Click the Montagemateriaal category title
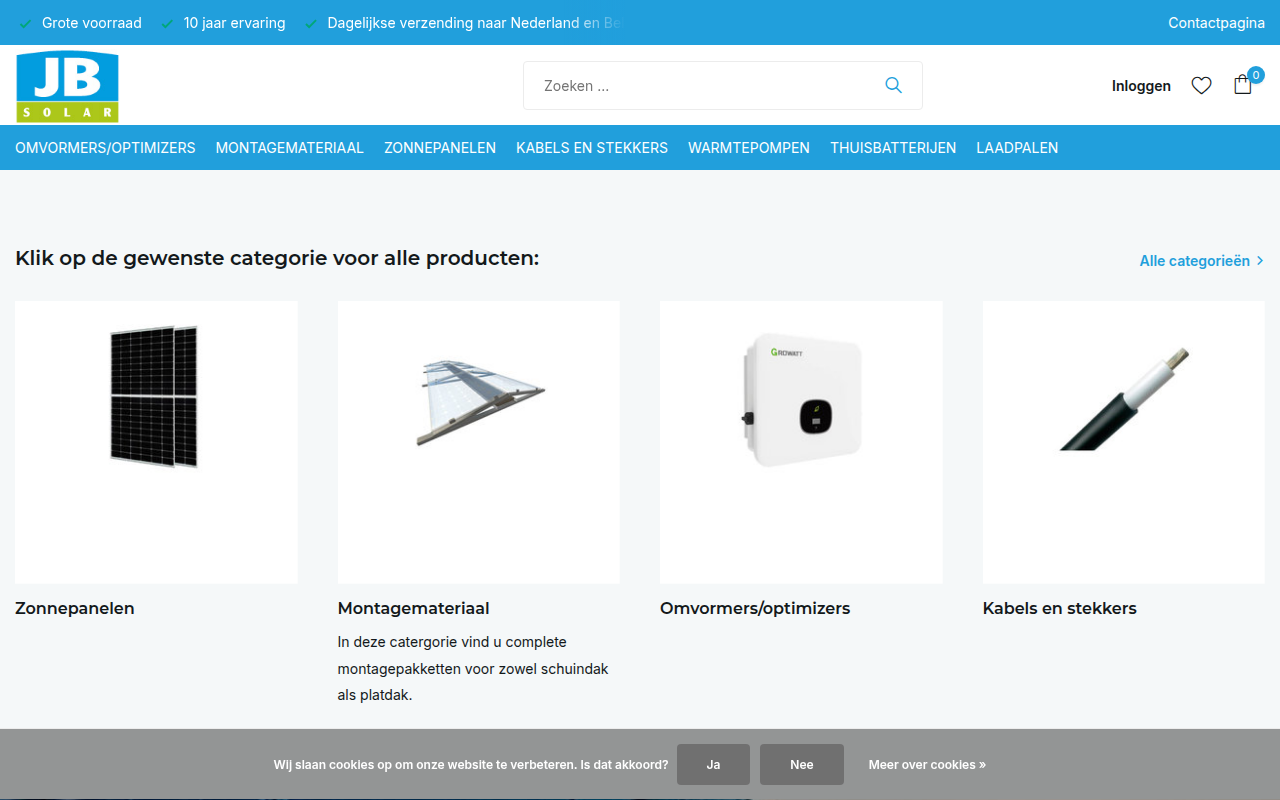This screenshot has height=800, width=1280. click(414, 608)
